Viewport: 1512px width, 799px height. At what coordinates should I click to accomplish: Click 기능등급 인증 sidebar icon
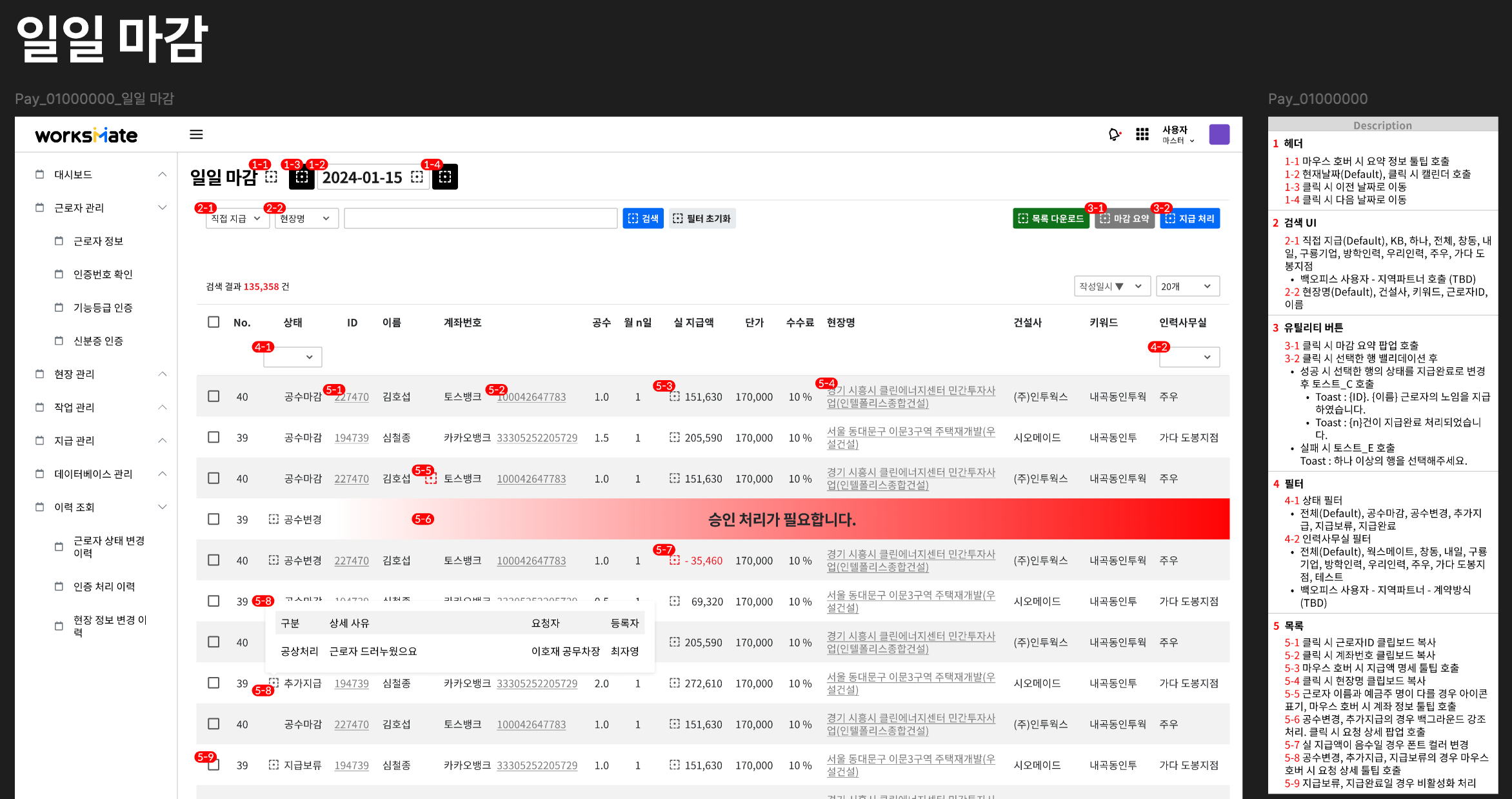(x=59, y=307)
